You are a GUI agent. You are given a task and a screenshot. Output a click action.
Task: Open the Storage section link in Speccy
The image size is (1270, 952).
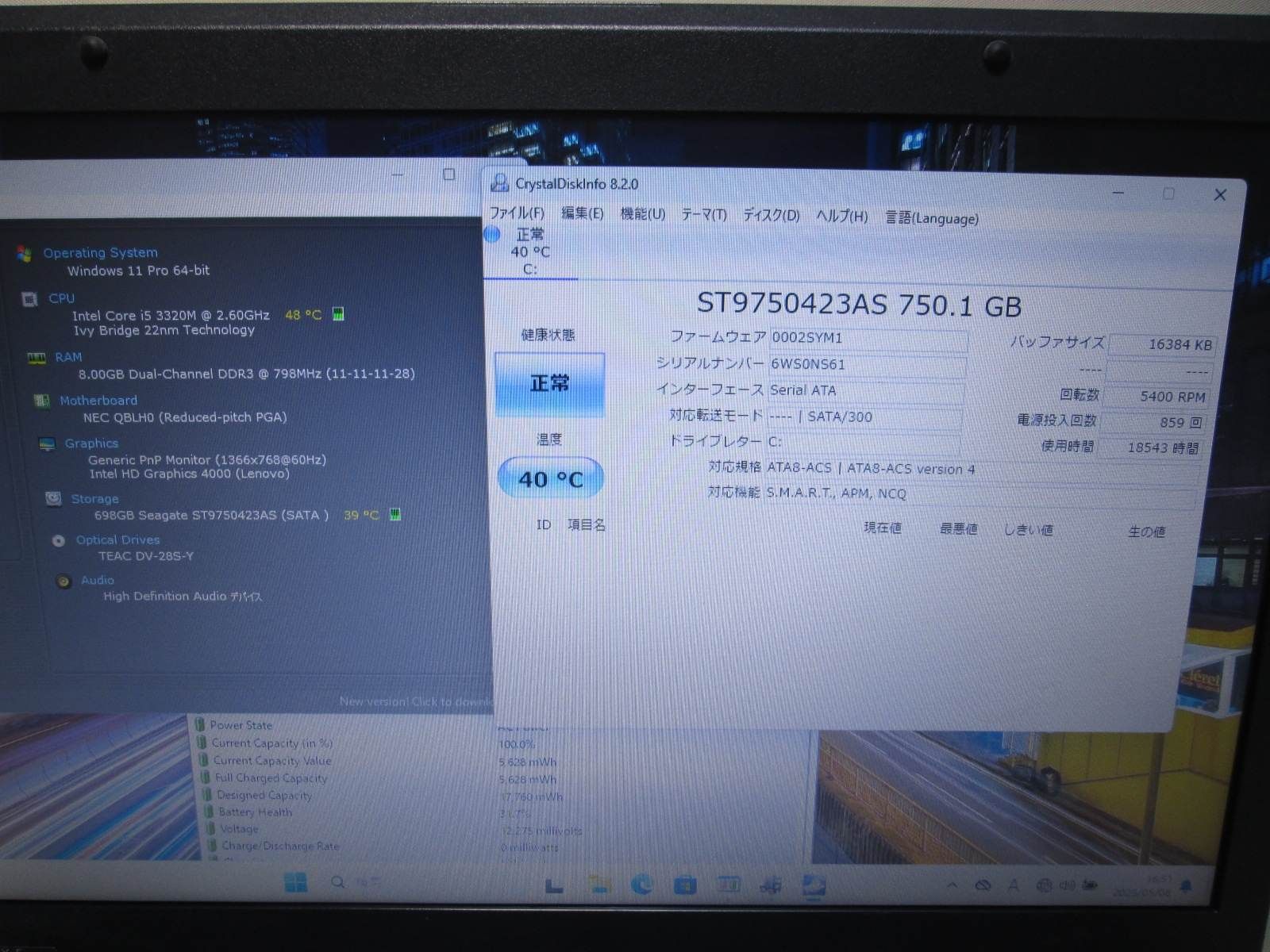pyautogui.click(x=94, y=499)
